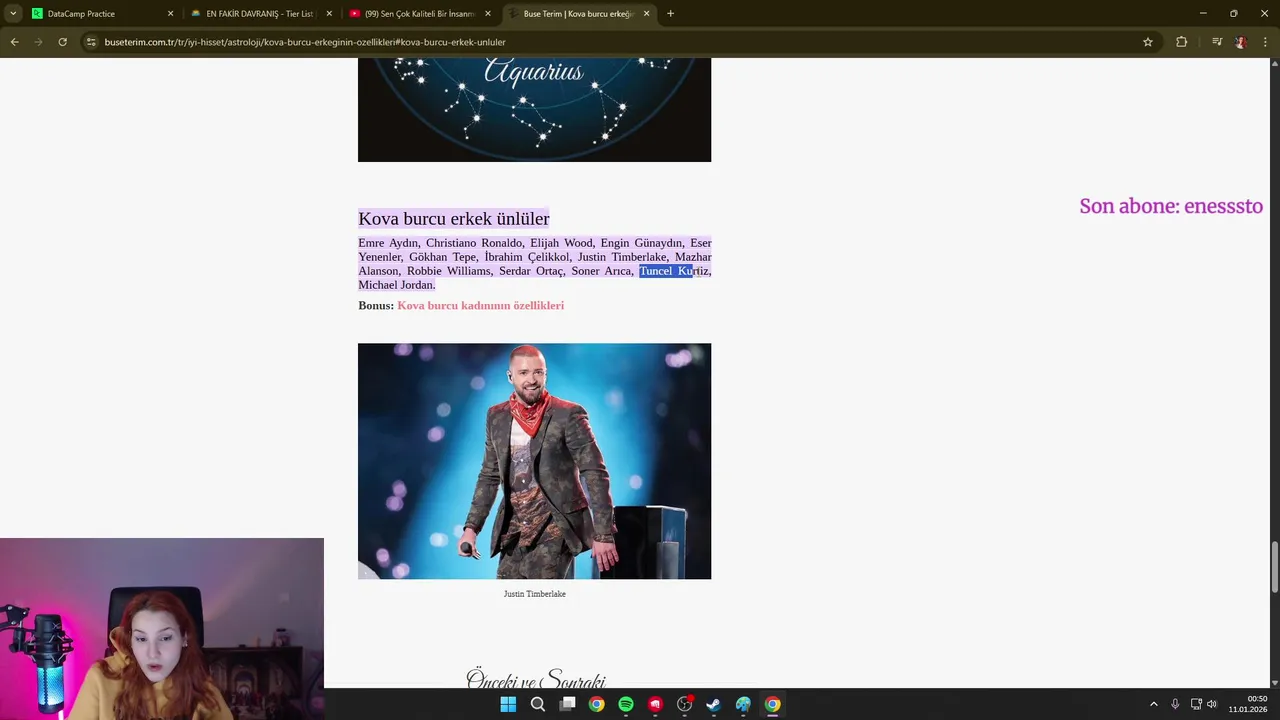
Task: Select the Buse Terim Kova burcu tab
Action: 578,14
